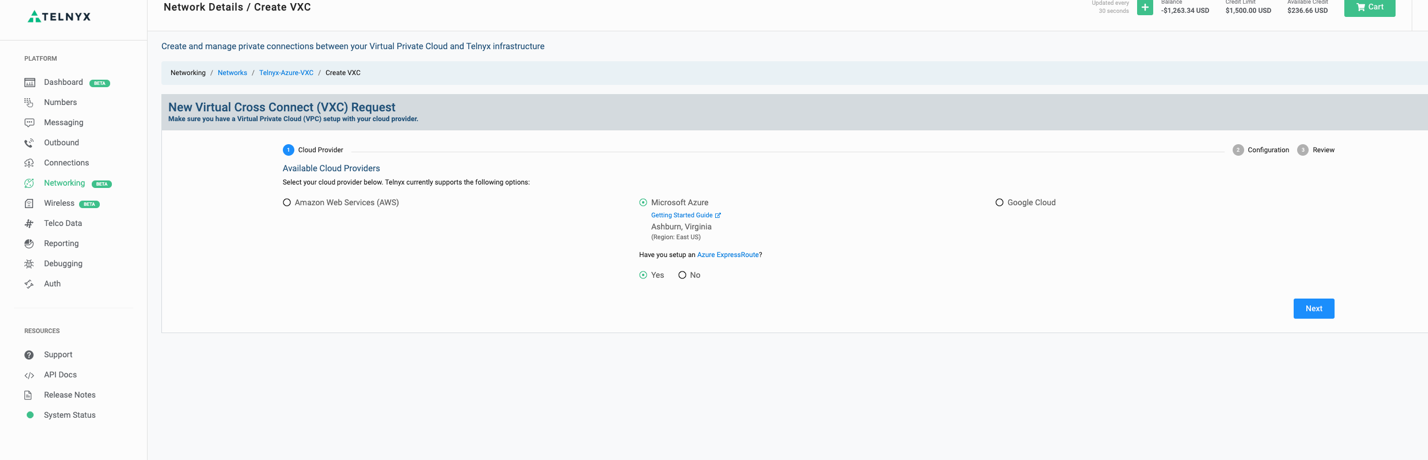The image size is (1428, 460).
Task: Select the Google Cloud radio button
Action: 999,202
